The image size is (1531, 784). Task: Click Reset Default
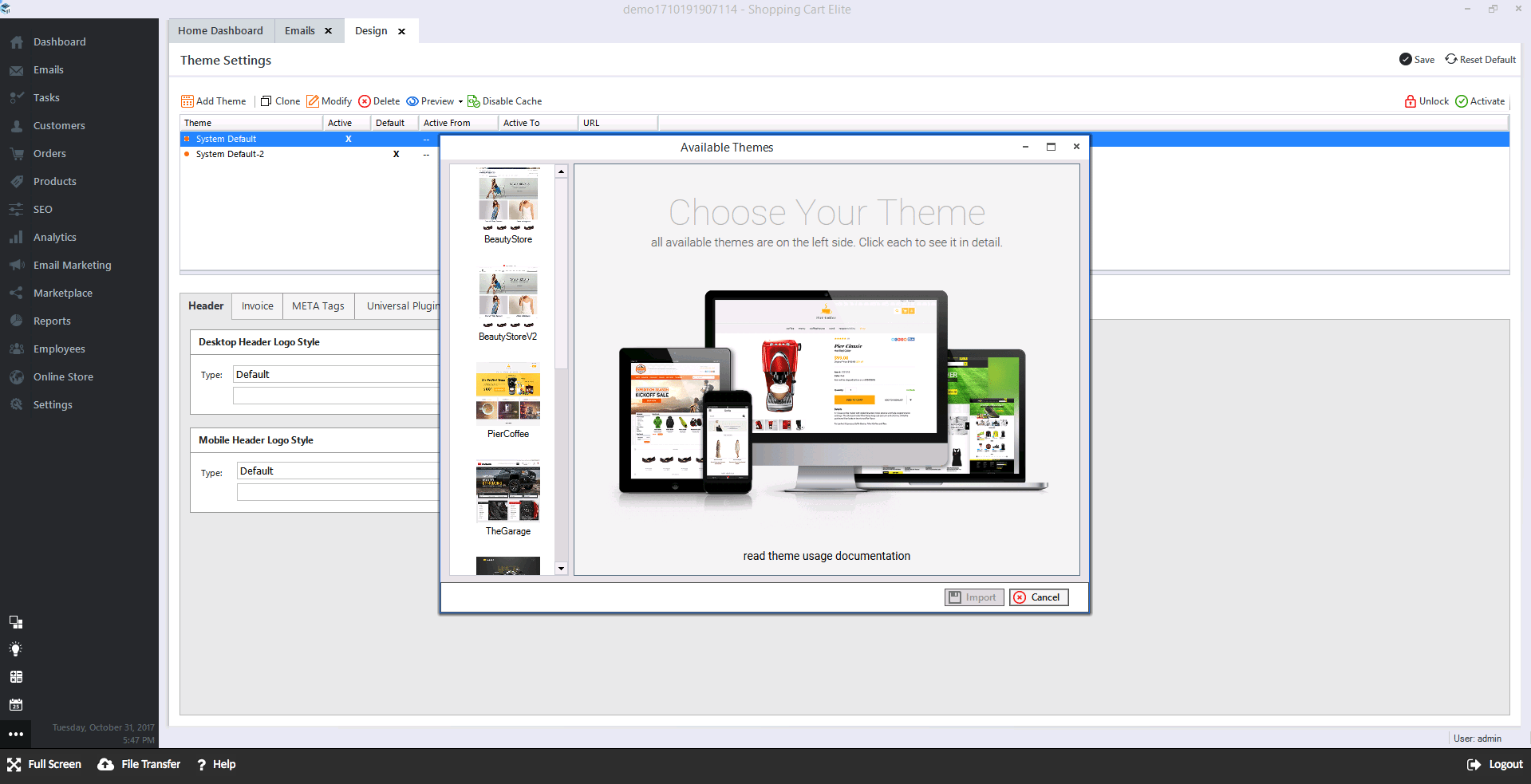click(x=1481, y=60)
